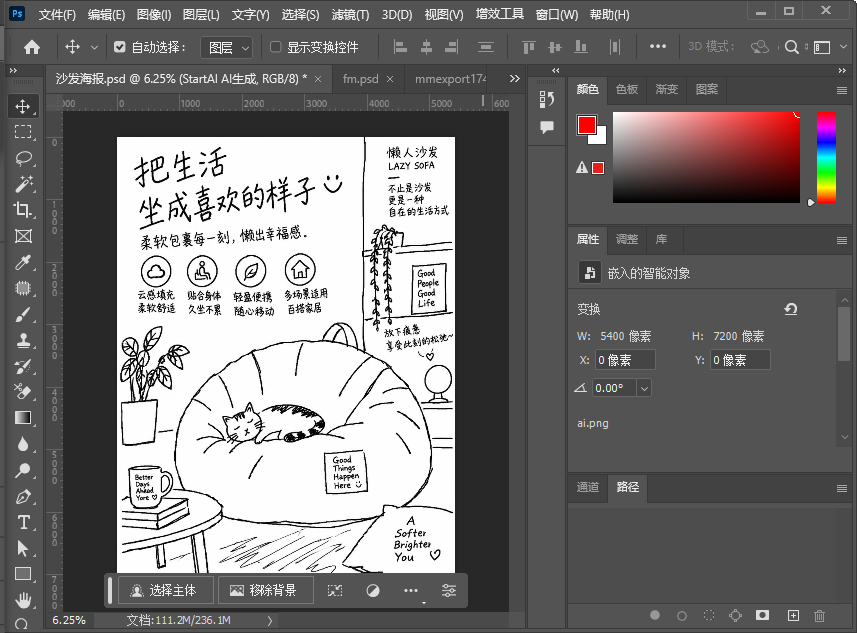Screen dimensions: 857x633
Task: Select the History Brush tool
Action: [23, 366]
